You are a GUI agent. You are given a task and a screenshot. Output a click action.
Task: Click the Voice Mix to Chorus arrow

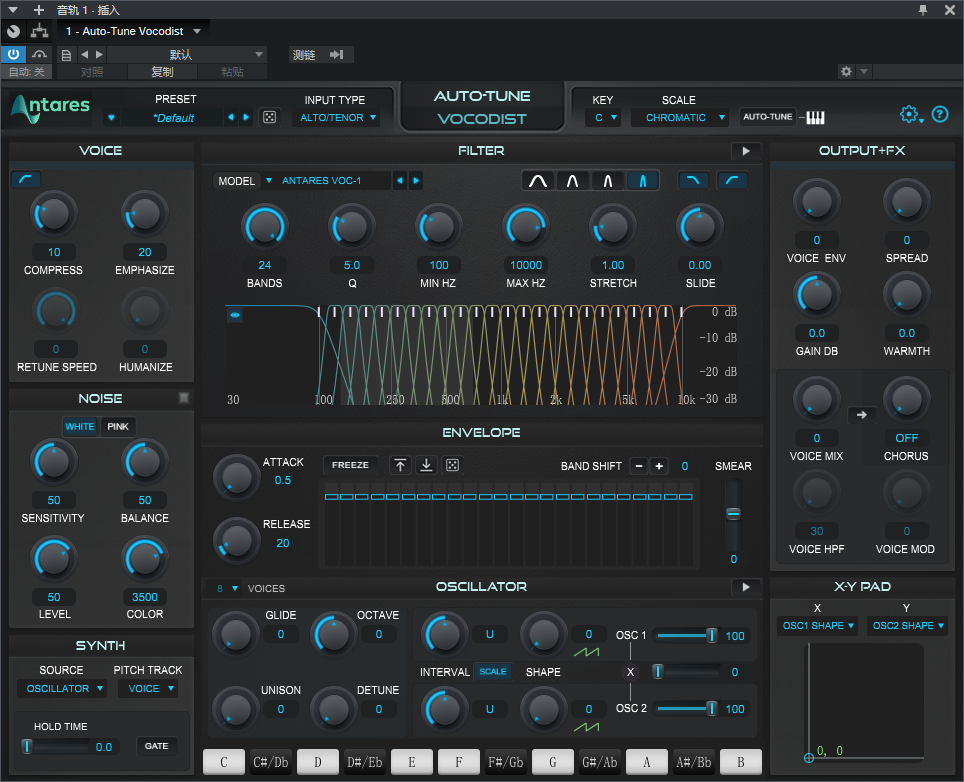(x=862, y=415)
